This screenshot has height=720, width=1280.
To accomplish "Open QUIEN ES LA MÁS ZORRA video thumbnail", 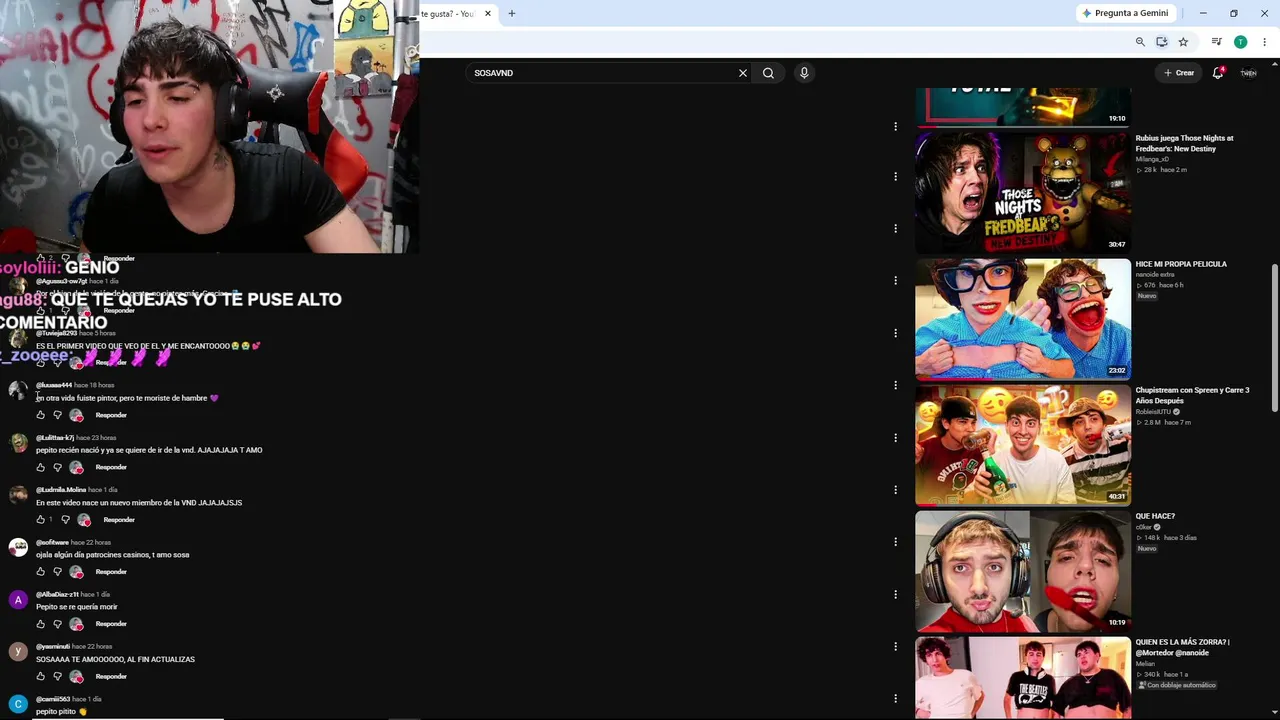I will click(x=1023, y=677).
